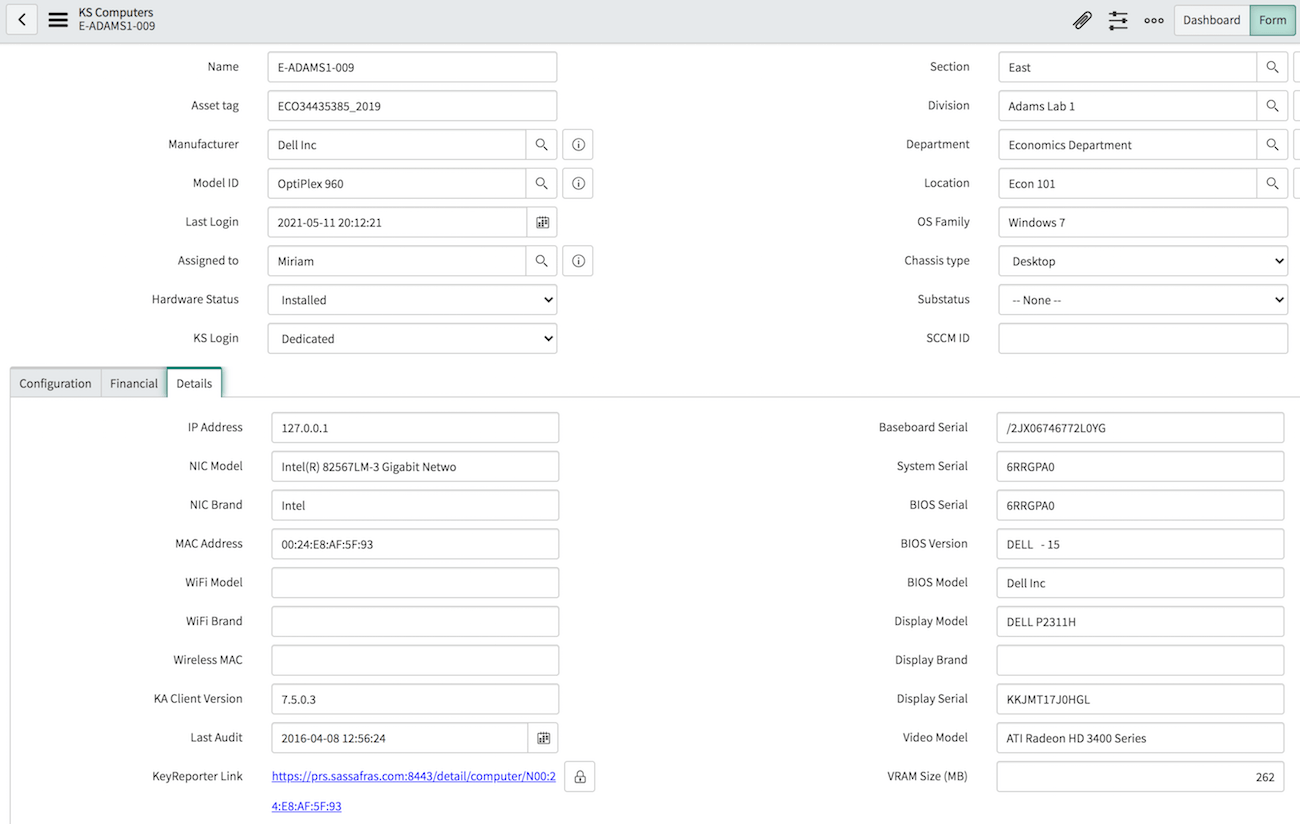Image resolution: width=1300 pixels, height=824 pixels.
Task: Look up the Department field value
Action: (x=1272, y=145)
